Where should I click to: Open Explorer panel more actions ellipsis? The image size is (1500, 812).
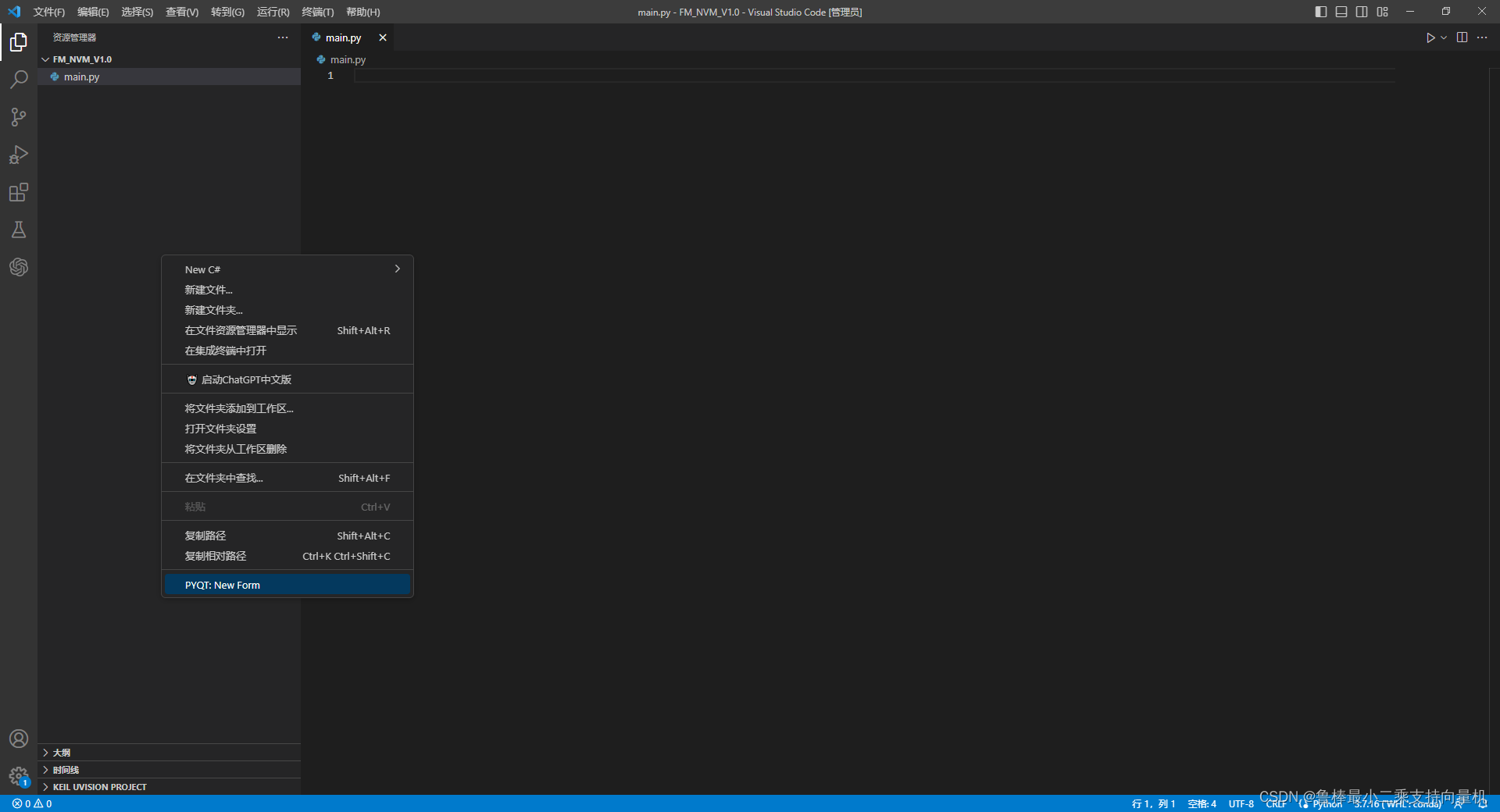[283, 37]
